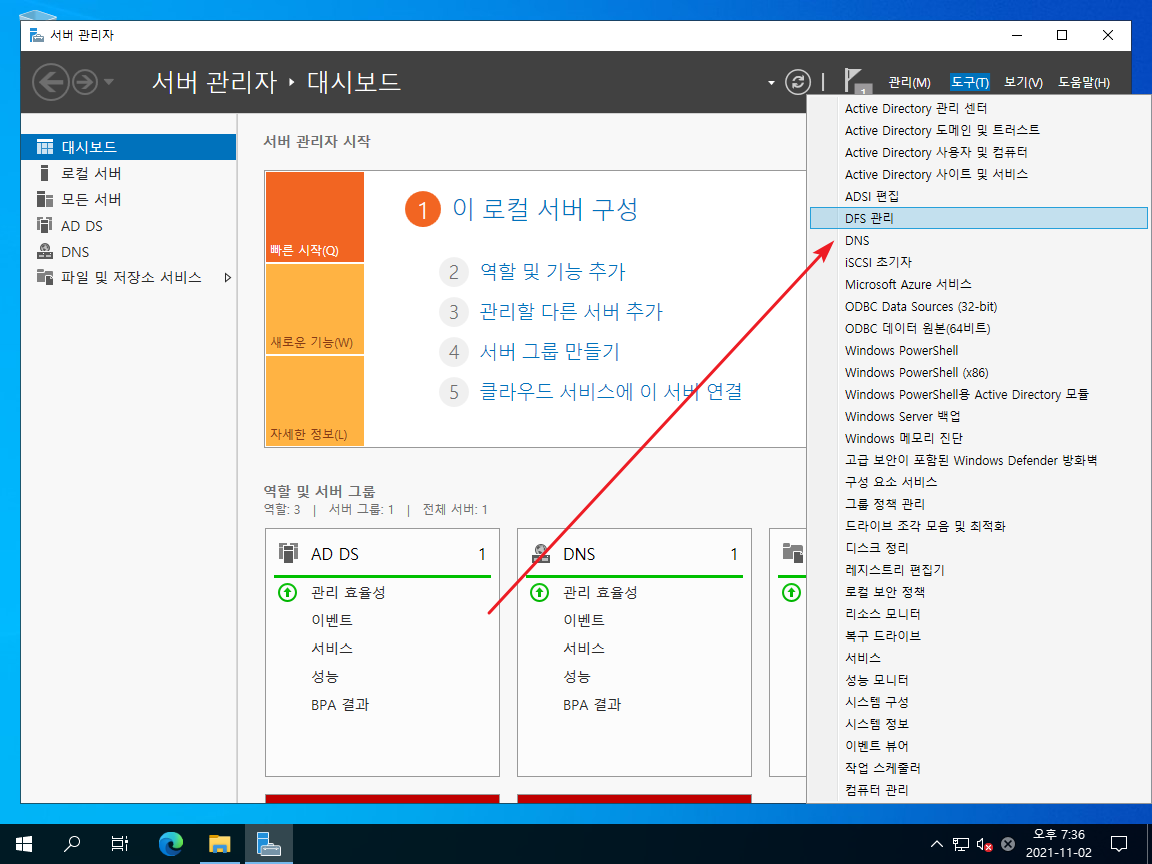This screenshot has width=1152, height=864.
Task: Click the muted volume icon in tray
Action: click(x=984, y=844)
